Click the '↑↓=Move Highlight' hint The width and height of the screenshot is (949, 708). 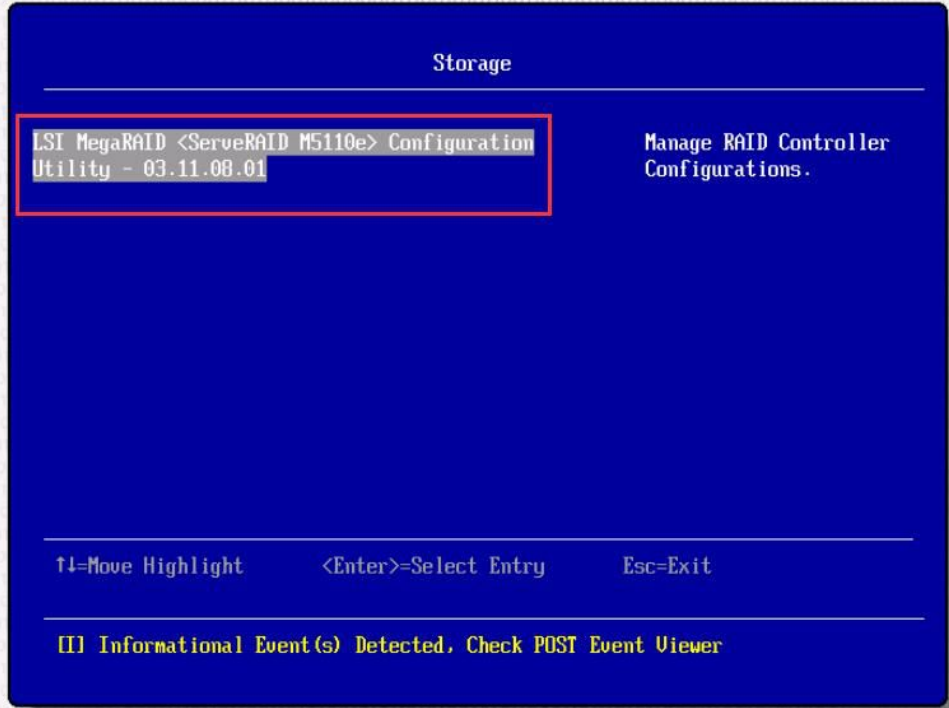[149, 566]
